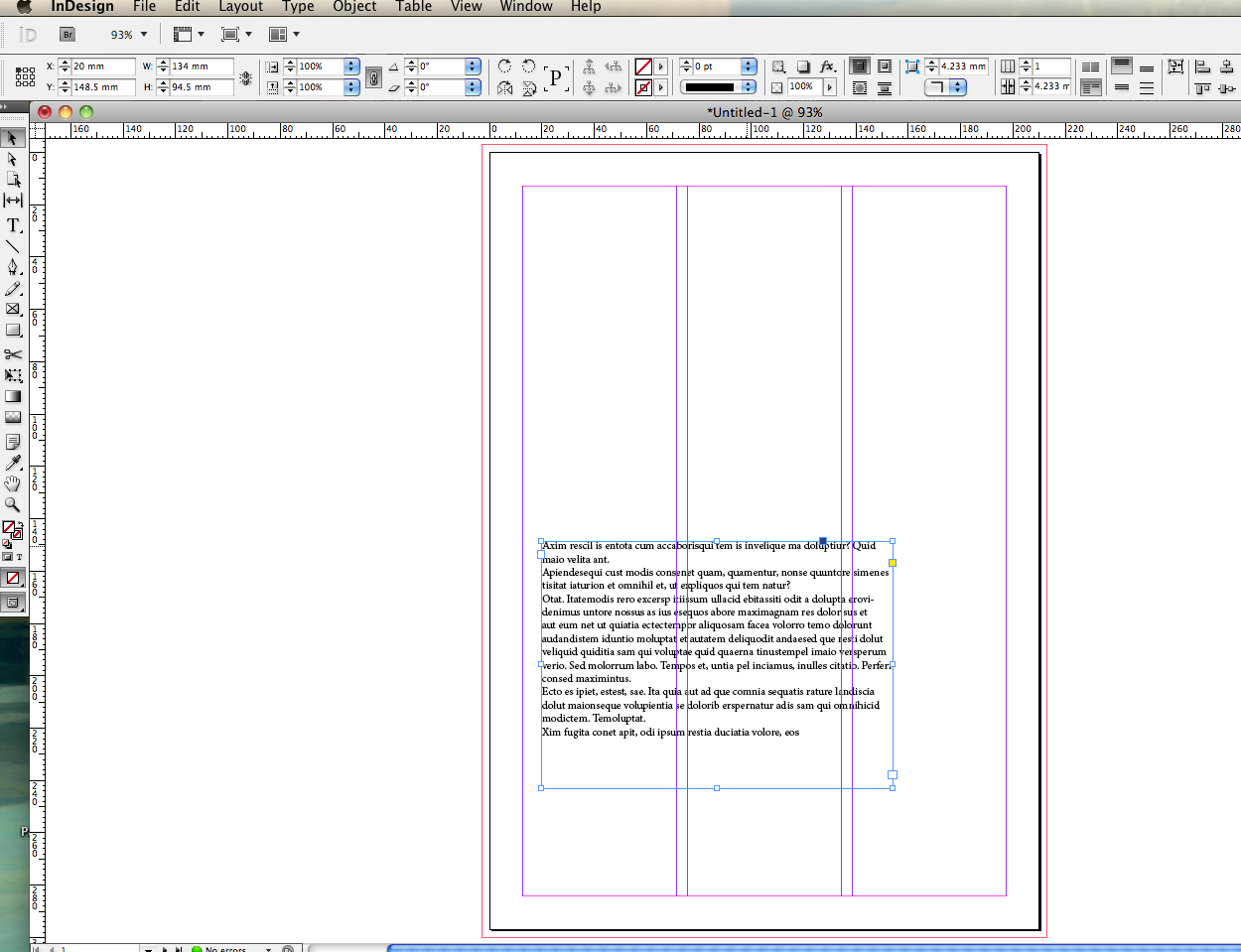Select the Scissors tool
Image resolution: width=1241 pixels, height=952 pixels.
coord(14,353)
